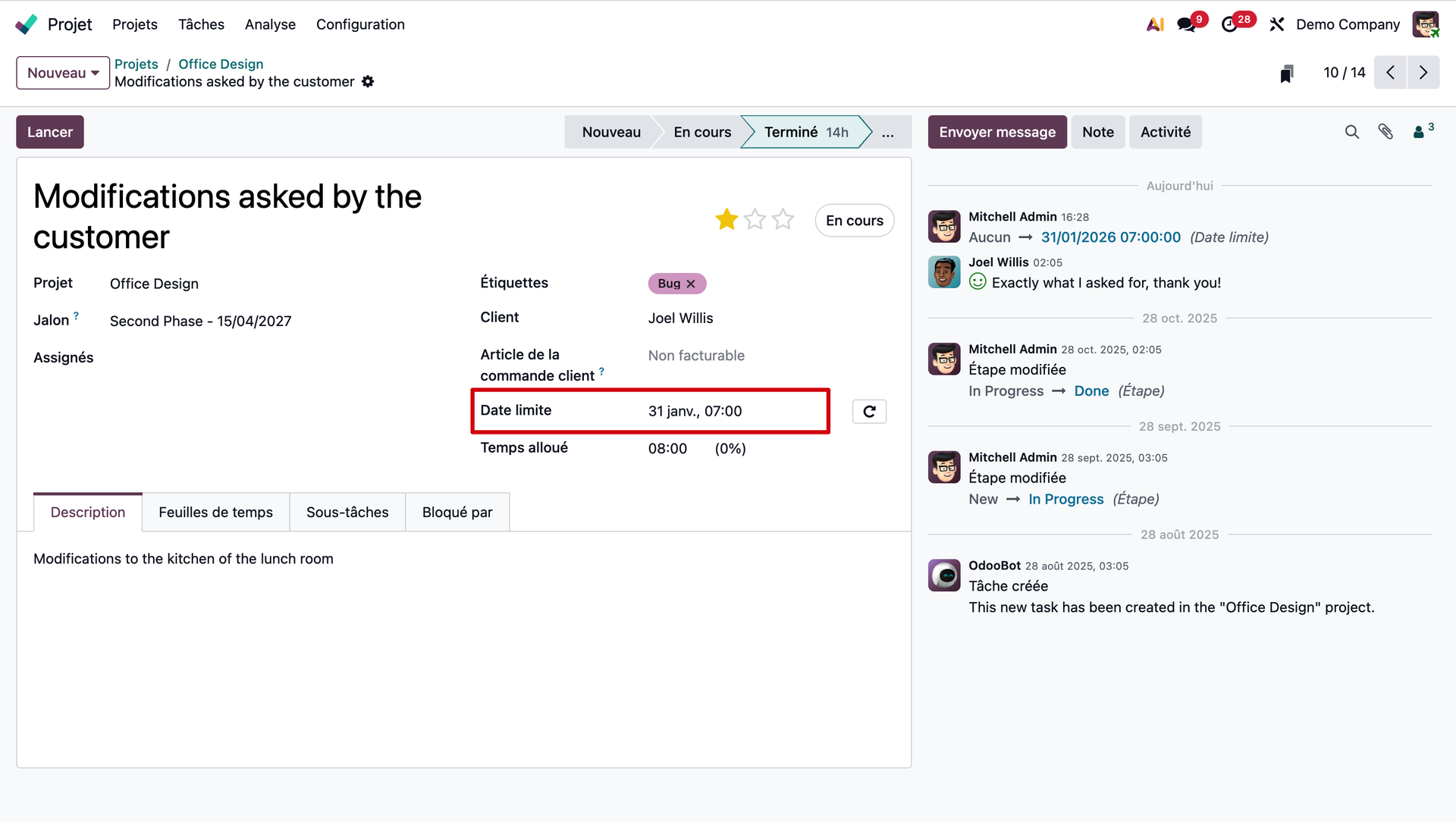The image size is (1456, 822).
Task: Open the conversations chat bubble icon
Action: click(1187, 24)
